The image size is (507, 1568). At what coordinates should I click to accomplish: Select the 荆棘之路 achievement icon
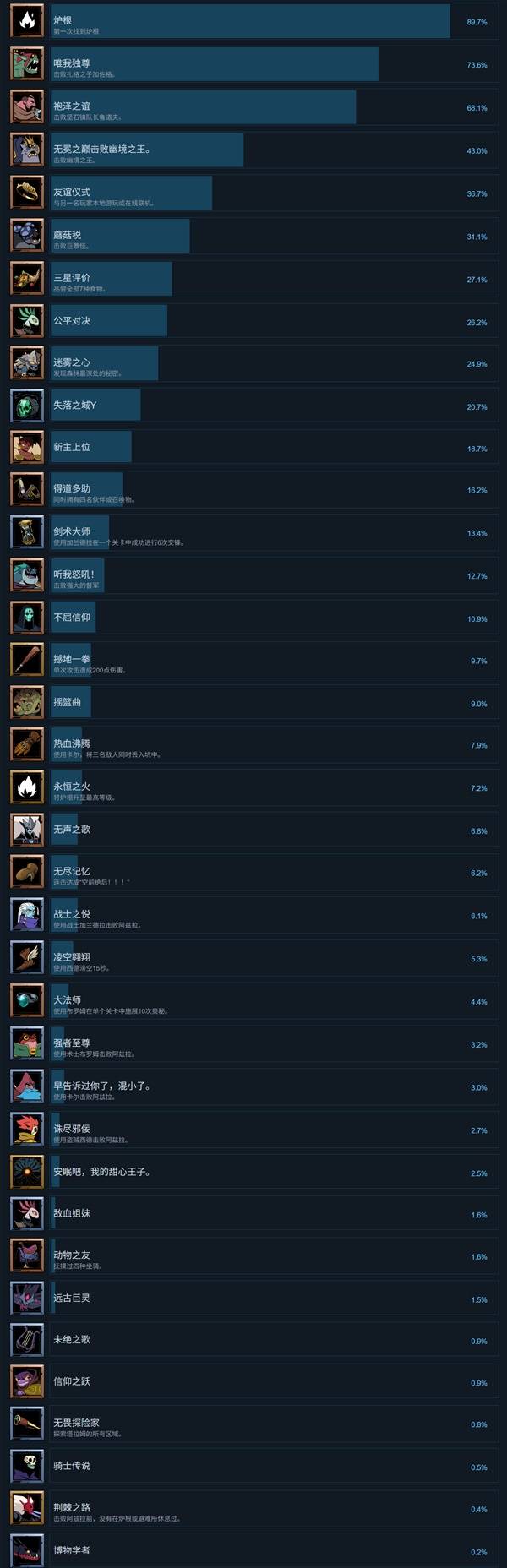click(26, 1510)
